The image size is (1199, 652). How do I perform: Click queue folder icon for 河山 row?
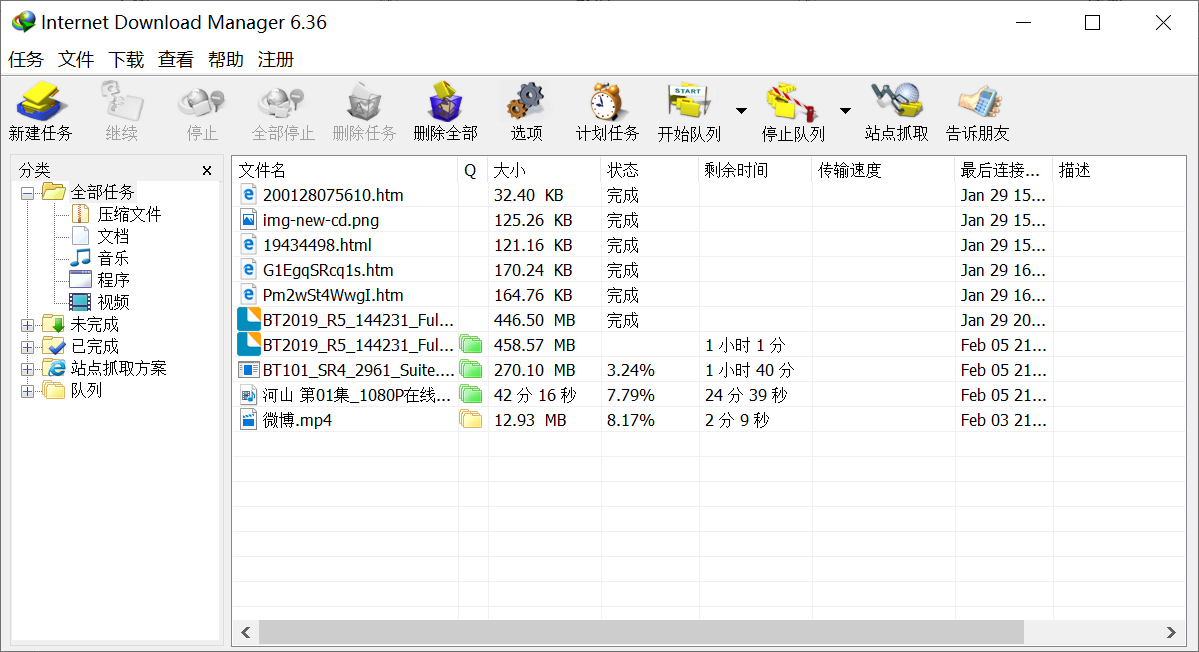pyautogui.click(x=471, y=395)
